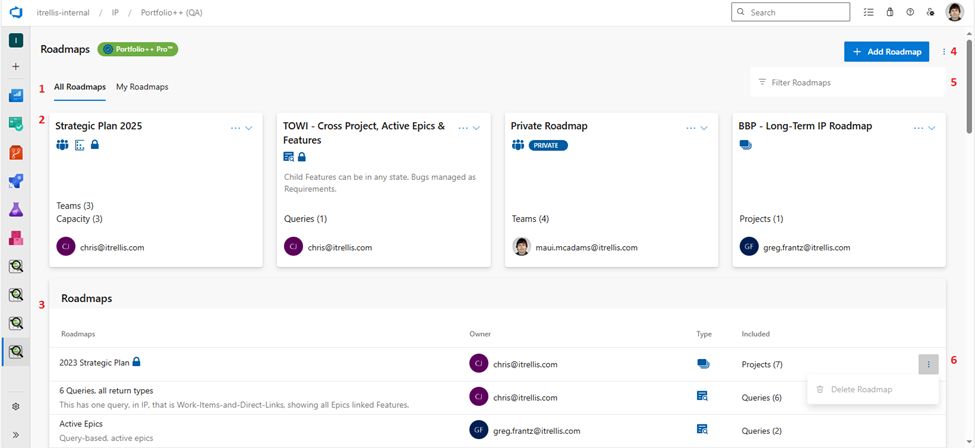Viewport: 975px width, 448px height.
Task: Click GF avatar on BBP roadmap card
Action: [x=749, y=246]
